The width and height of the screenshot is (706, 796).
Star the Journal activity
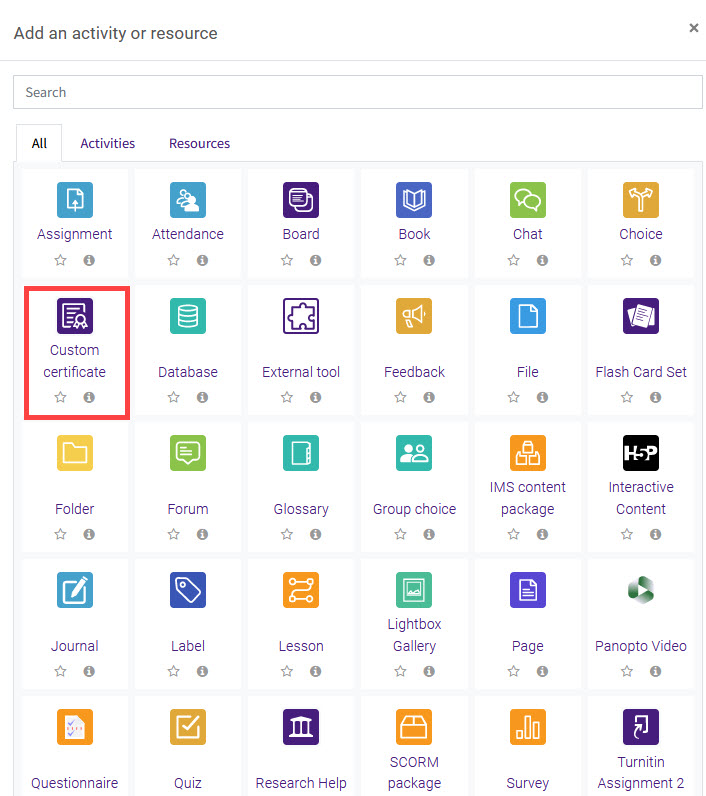tap(60, 671)
